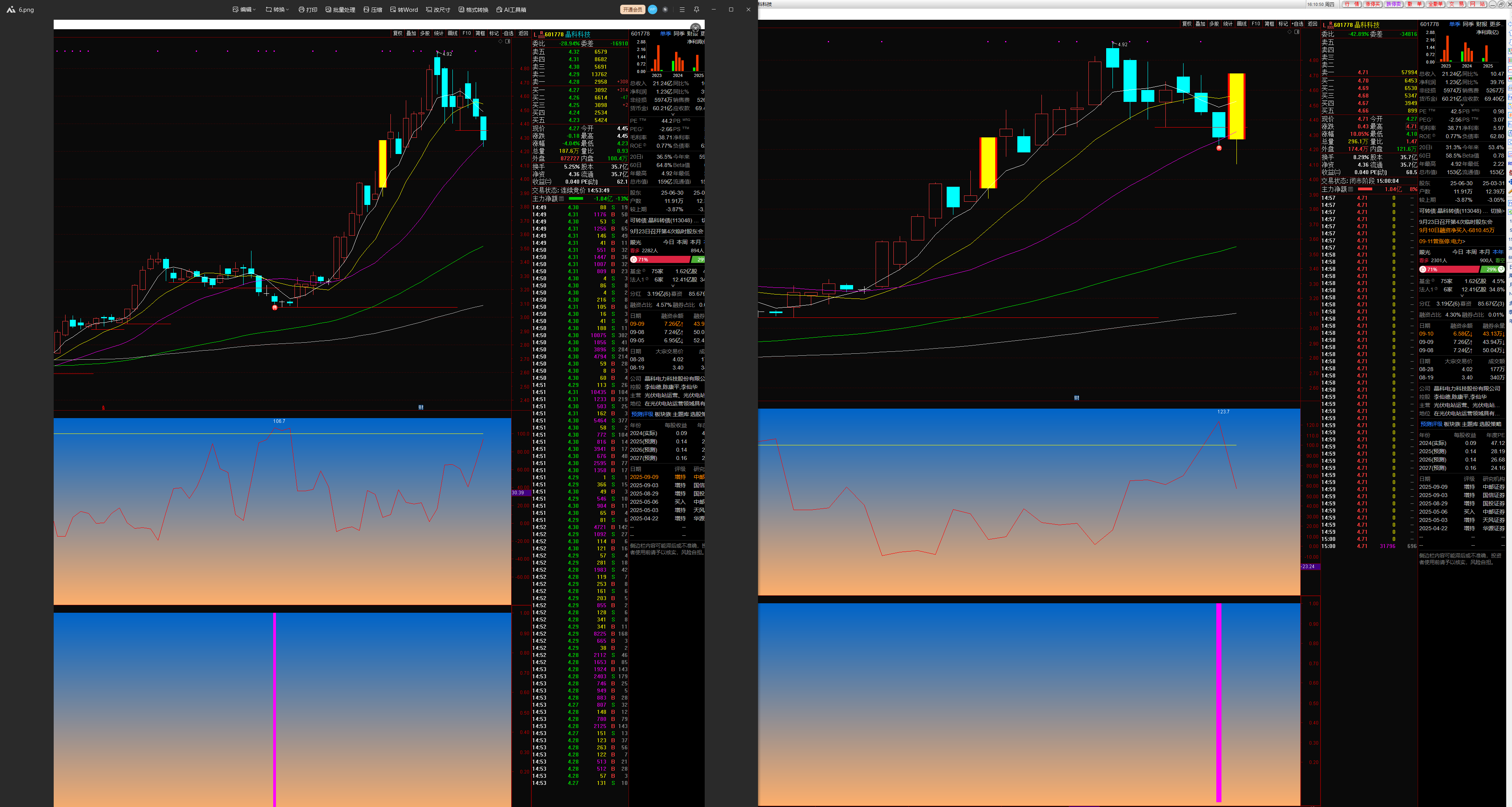Click the 开通会员 membership button
This screenshot has height=807, width=1512.
tap(632, 9)
